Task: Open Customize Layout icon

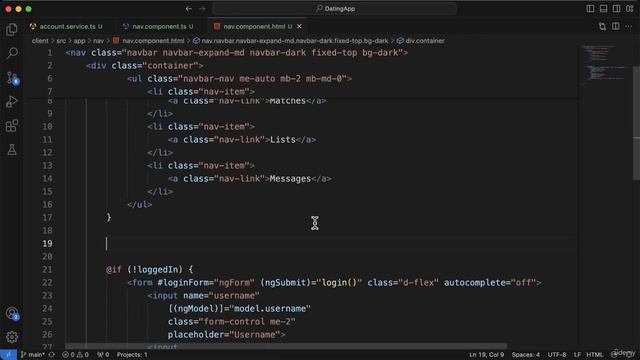Action: point(629,9)
